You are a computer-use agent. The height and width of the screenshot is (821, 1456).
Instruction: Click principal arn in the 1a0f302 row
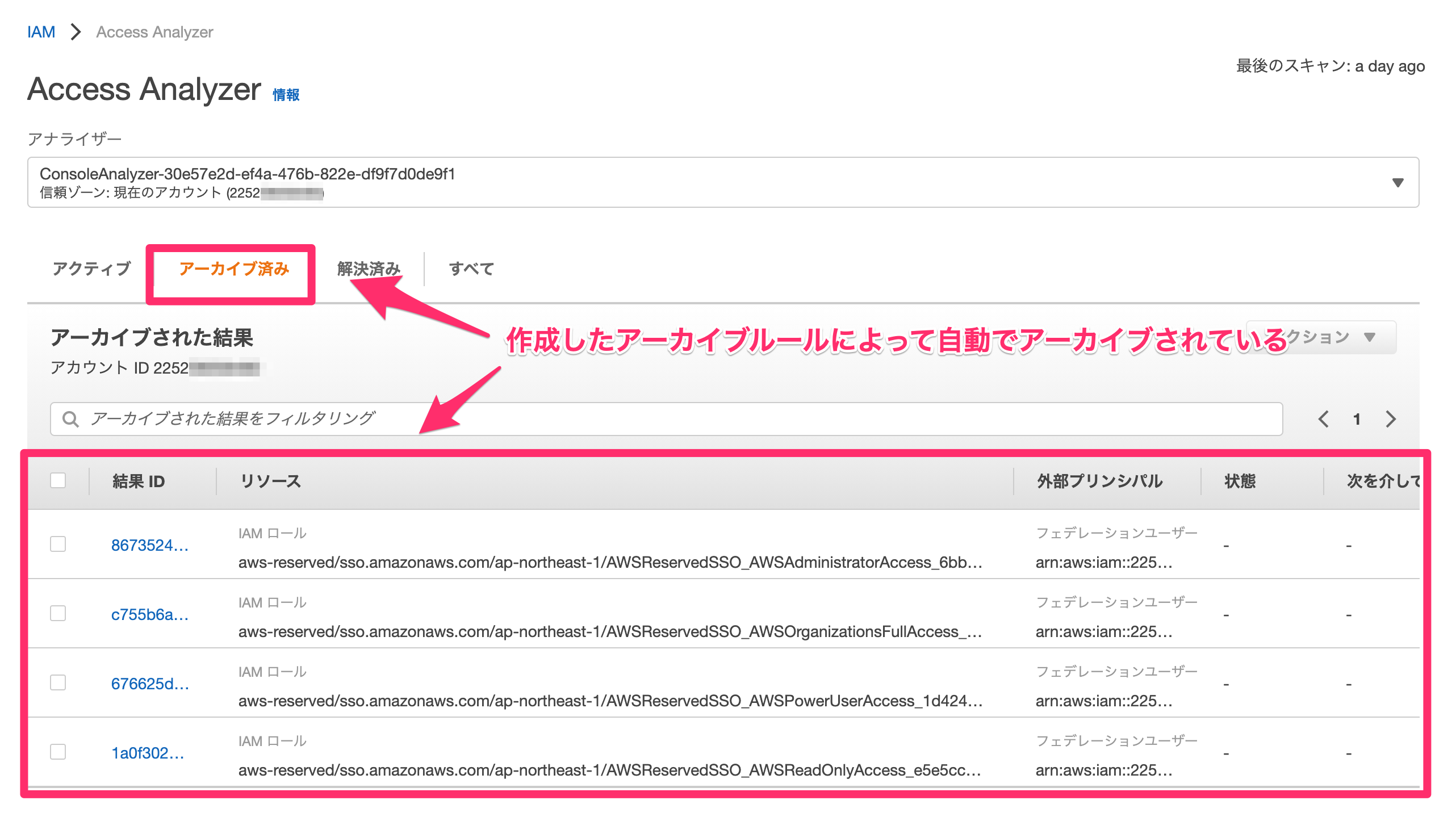click(x=1103, y=770)
